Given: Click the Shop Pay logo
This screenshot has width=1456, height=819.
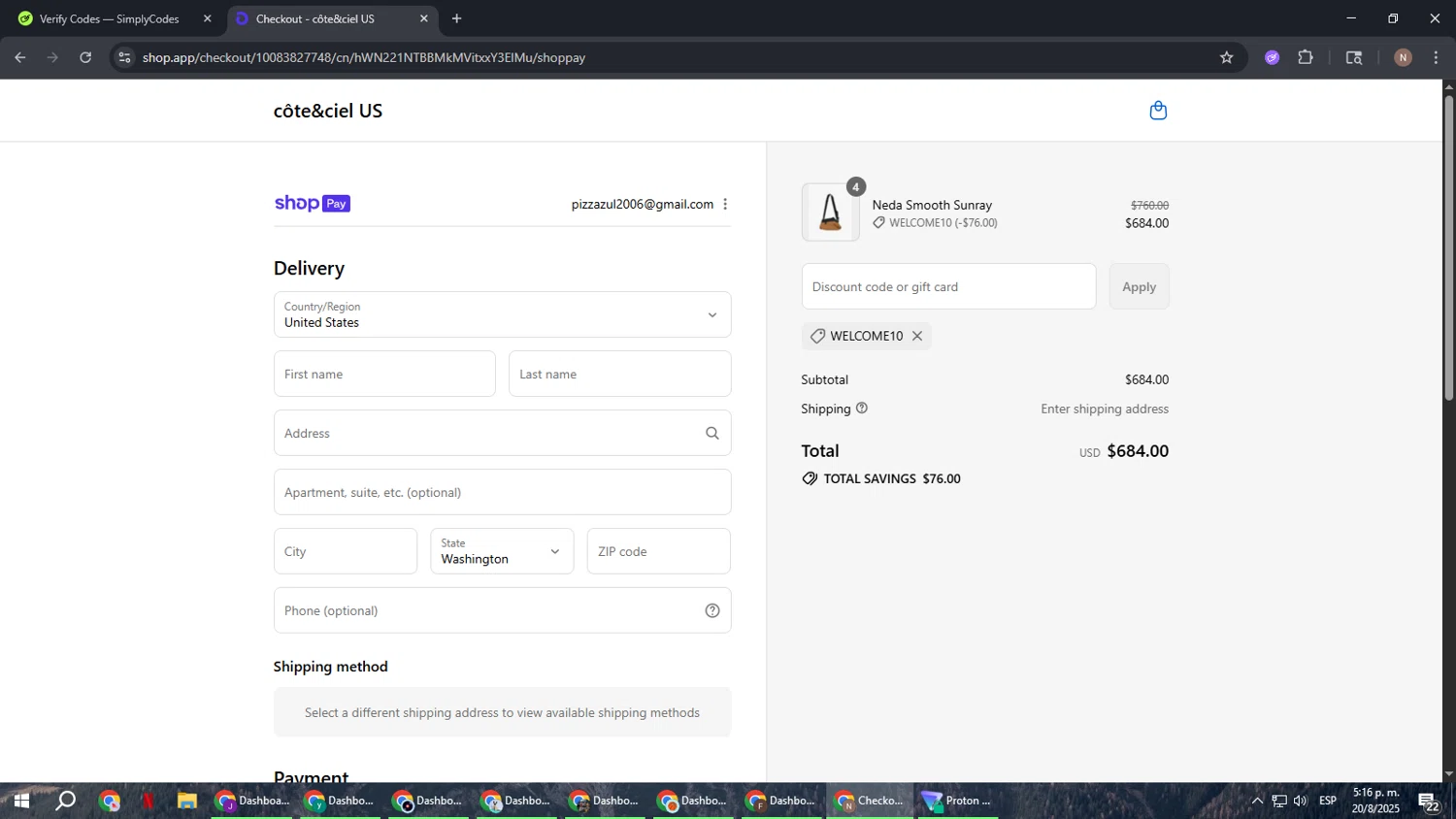Looking at the screenshot, I should tap(313, 203).
